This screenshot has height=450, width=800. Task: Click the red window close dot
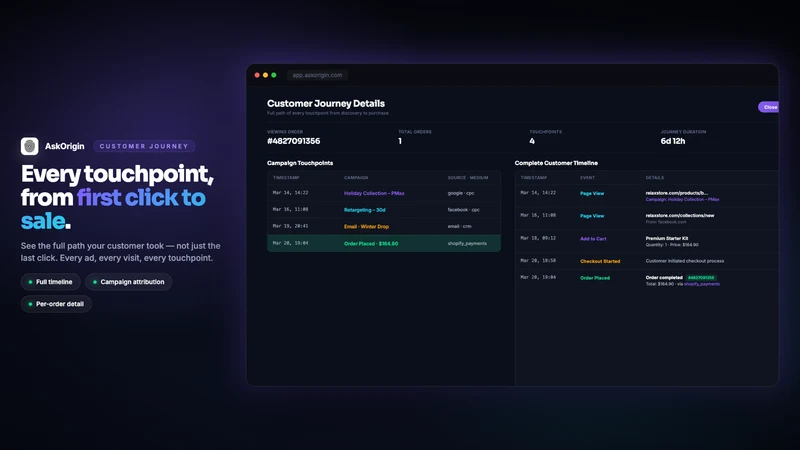point(257,75)
